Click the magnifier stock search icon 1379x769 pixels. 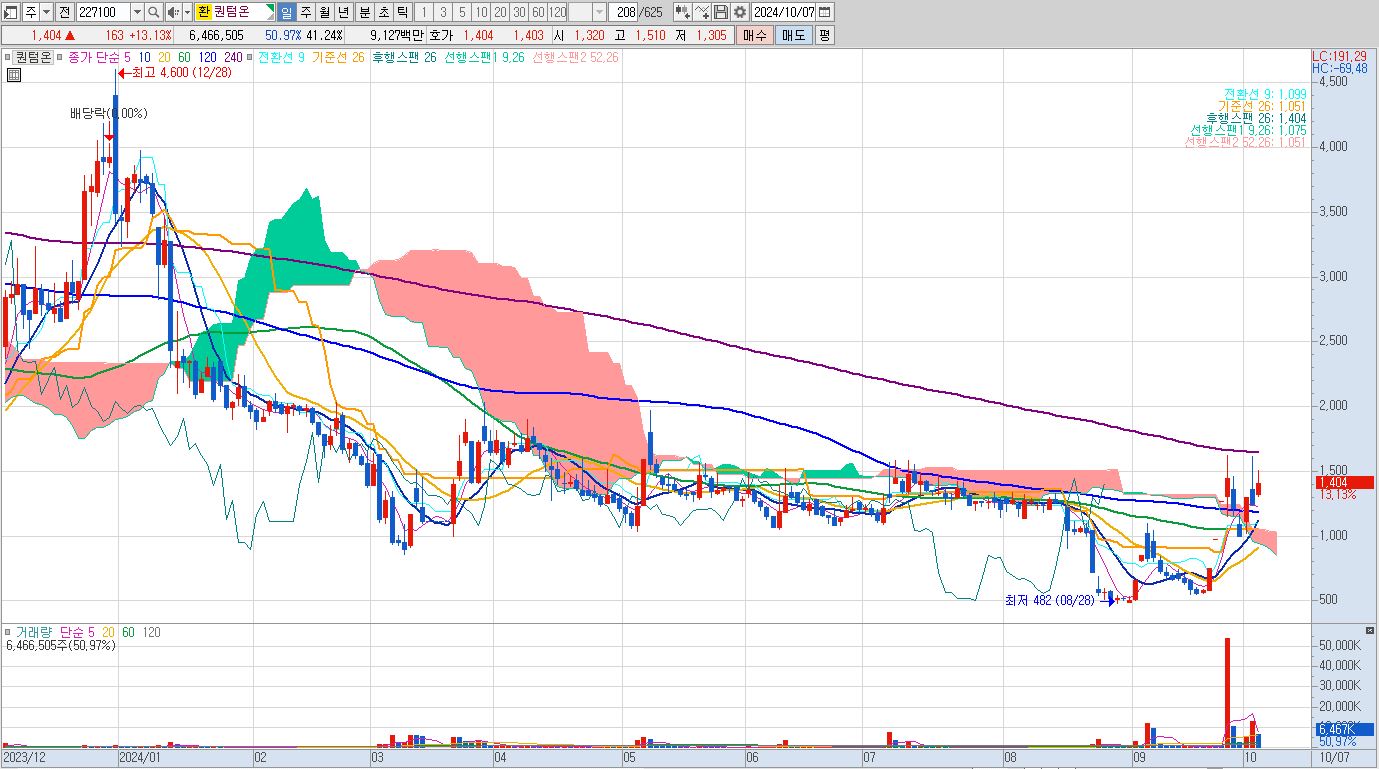click(153, 12)
